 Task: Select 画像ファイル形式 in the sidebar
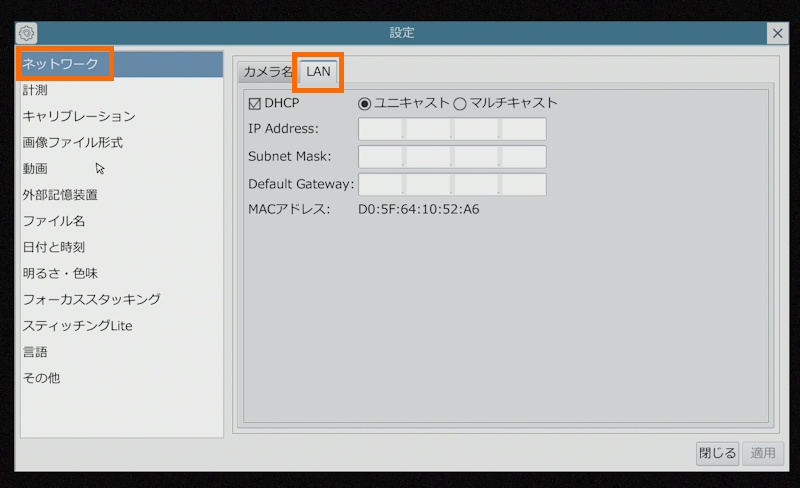click(x=72, y=142)
